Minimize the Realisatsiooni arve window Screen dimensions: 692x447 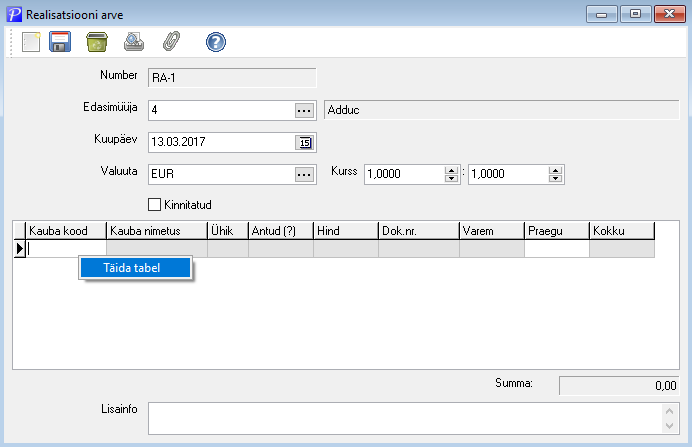click(602, 15)
